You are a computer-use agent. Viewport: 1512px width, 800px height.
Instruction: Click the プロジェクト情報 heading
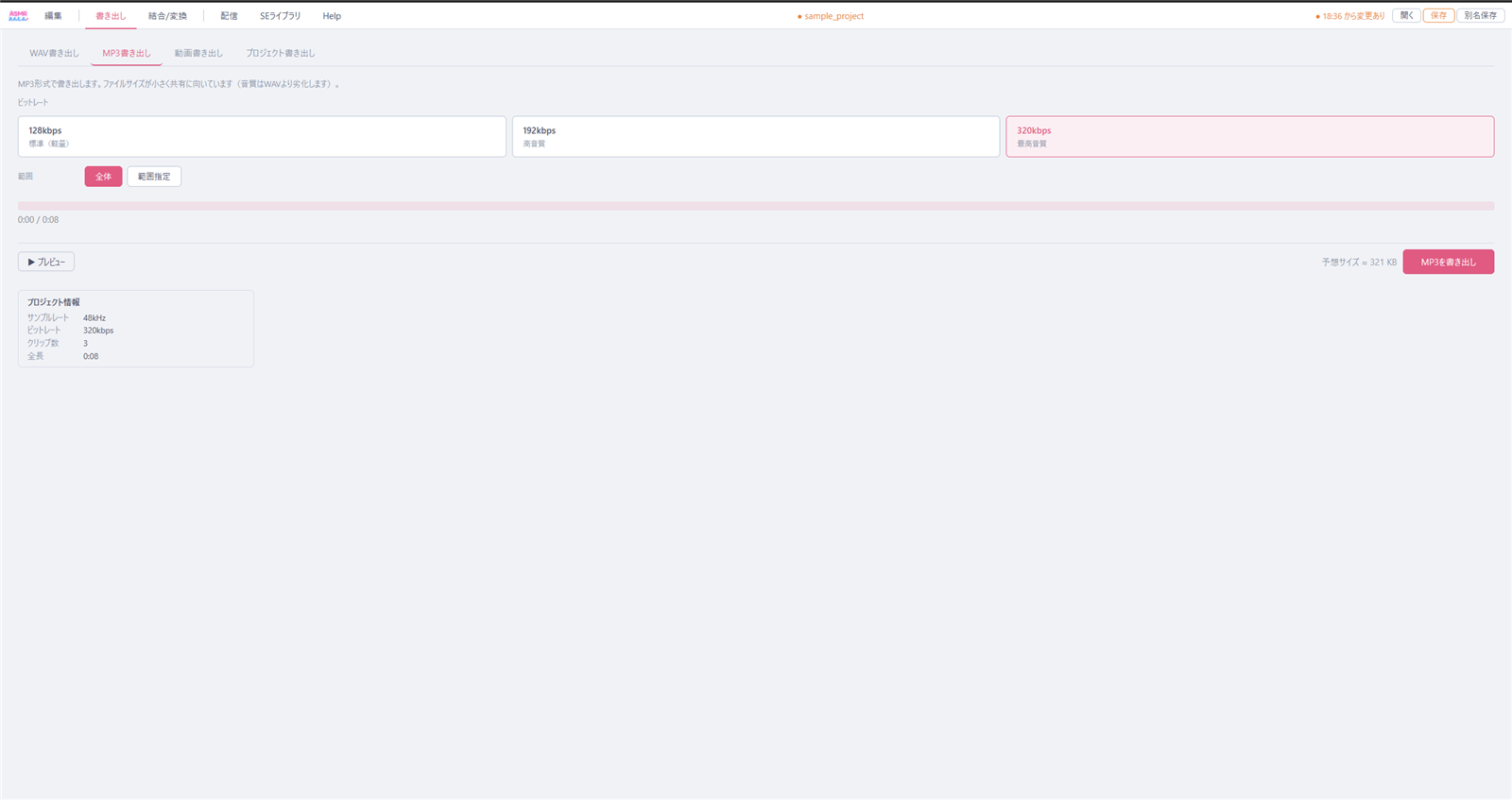[54, 302]
